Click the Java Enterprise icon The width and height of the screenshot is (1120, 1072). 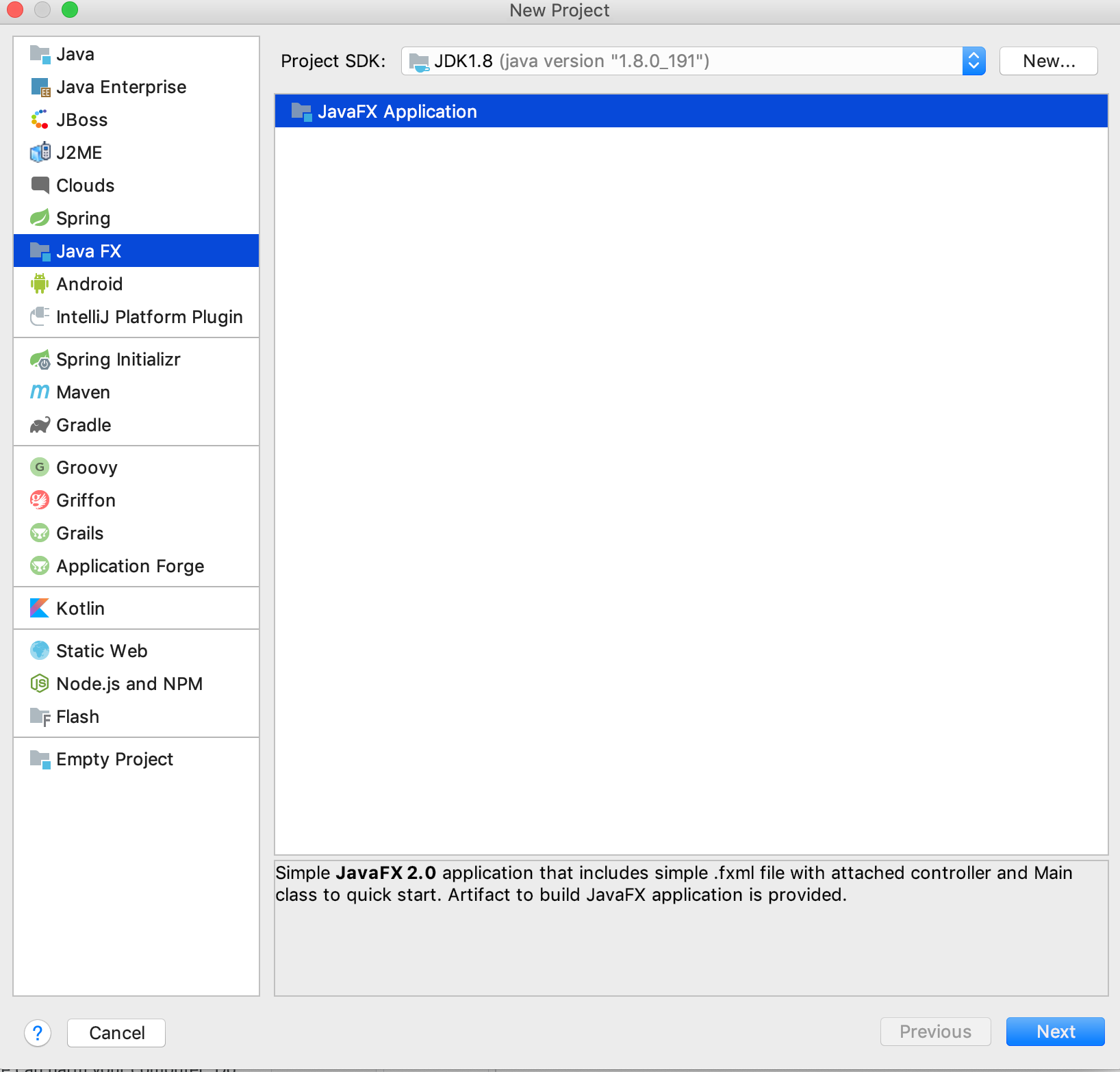click(40, 87)
